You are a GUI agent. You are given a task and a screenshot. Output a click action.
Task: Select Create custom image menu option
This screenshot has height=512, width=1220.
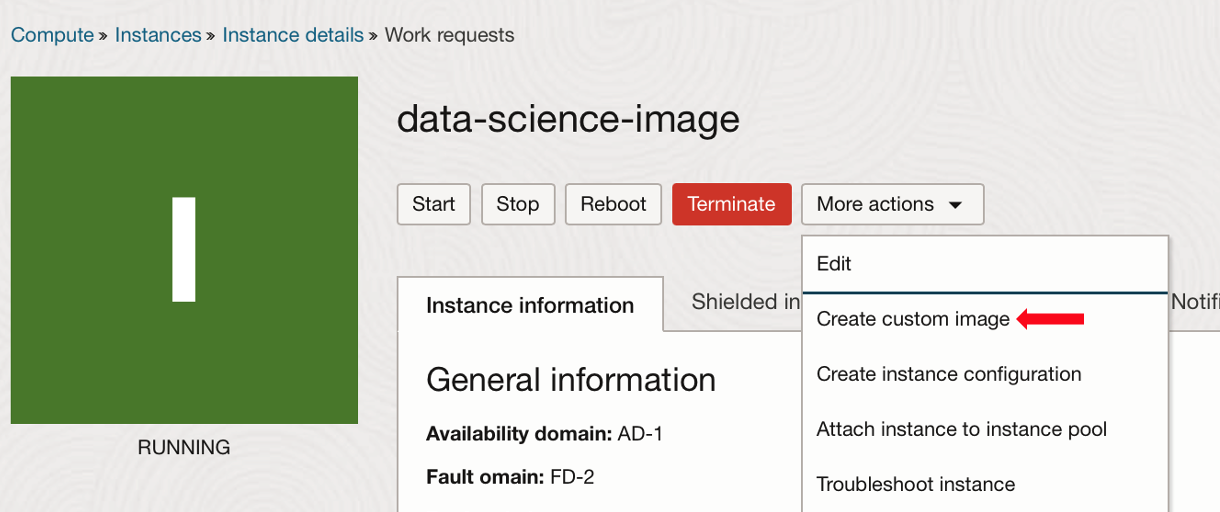pos(913,319)
